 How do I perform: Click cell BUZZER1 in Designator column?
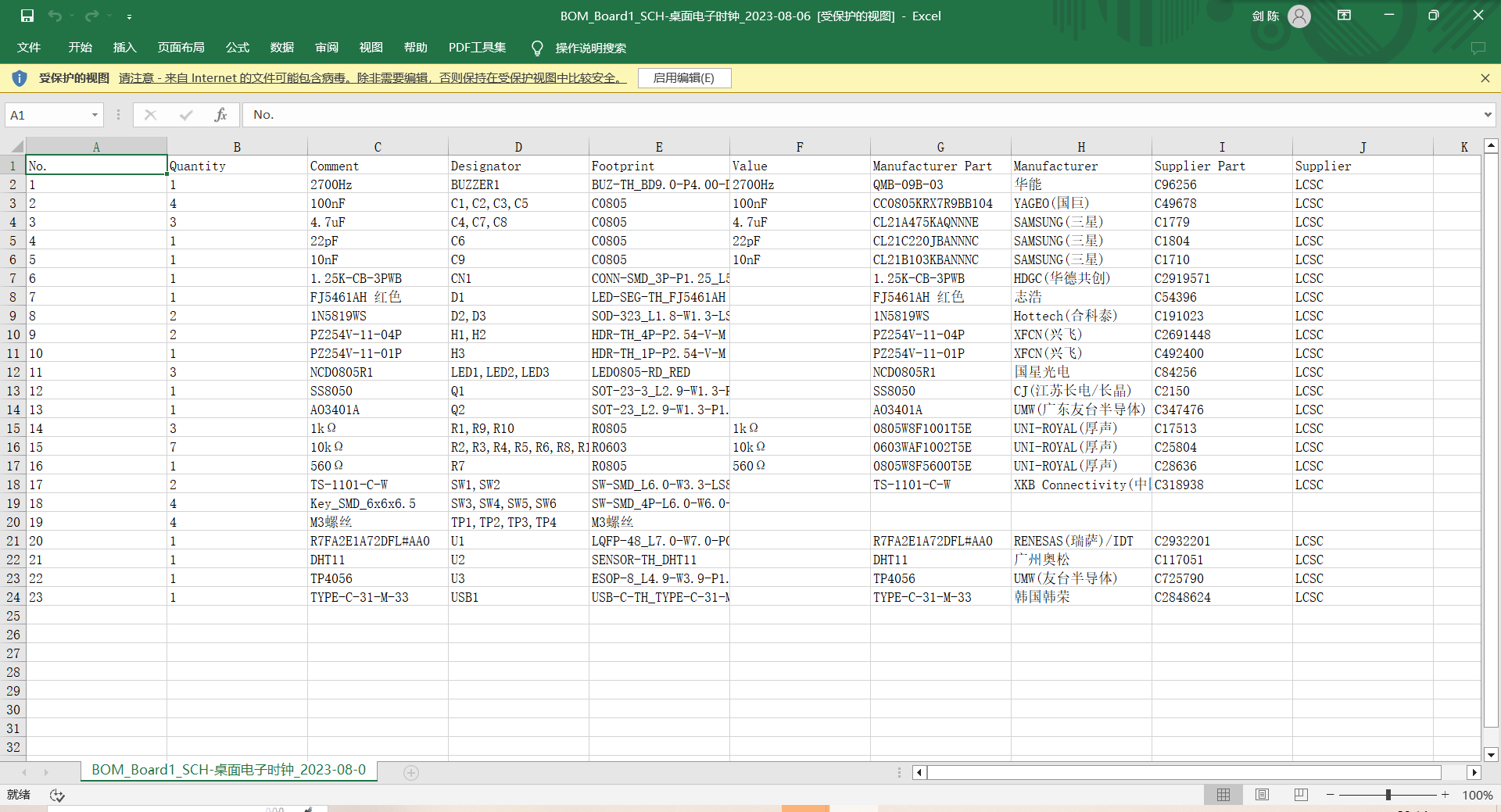pos(518,184)
